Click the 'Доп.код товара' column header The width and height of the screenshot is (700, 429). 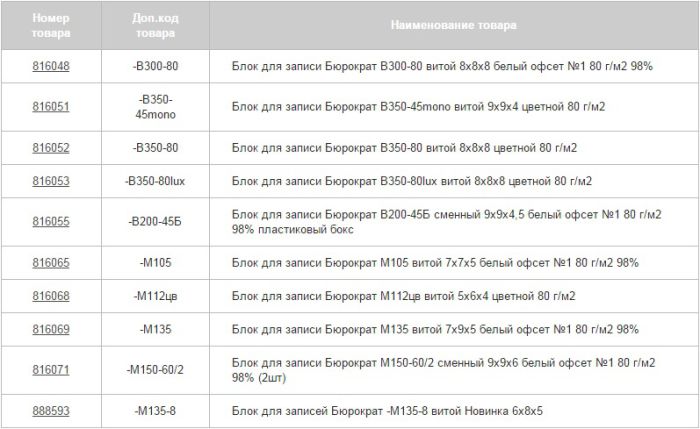155,25
